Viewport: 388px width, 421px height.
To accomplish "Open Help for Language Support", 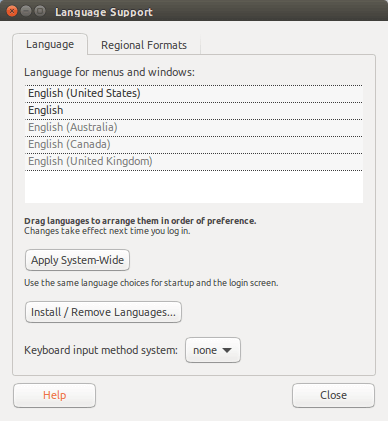I will point(55,395).
